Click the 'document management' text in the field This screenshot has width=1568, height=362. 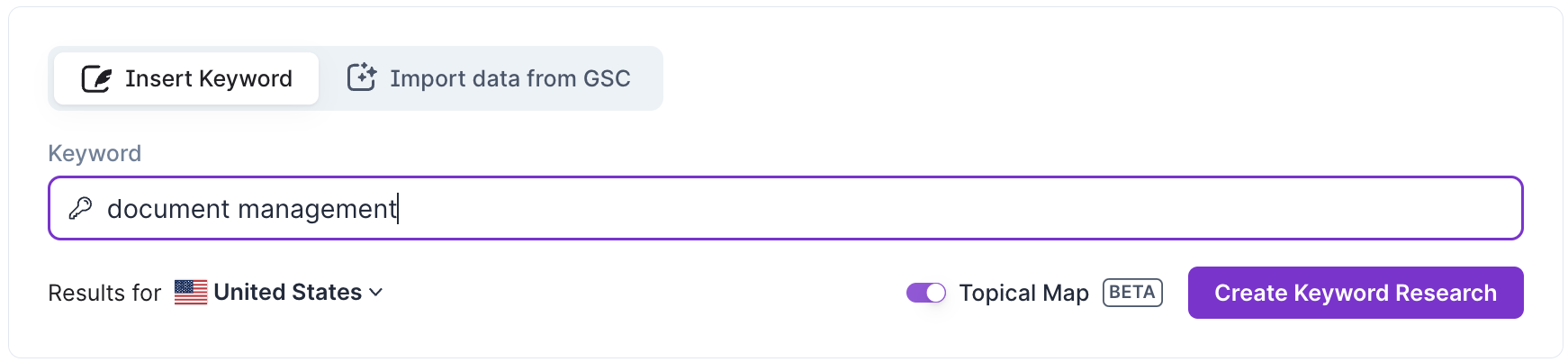click(x=252, y=209)
